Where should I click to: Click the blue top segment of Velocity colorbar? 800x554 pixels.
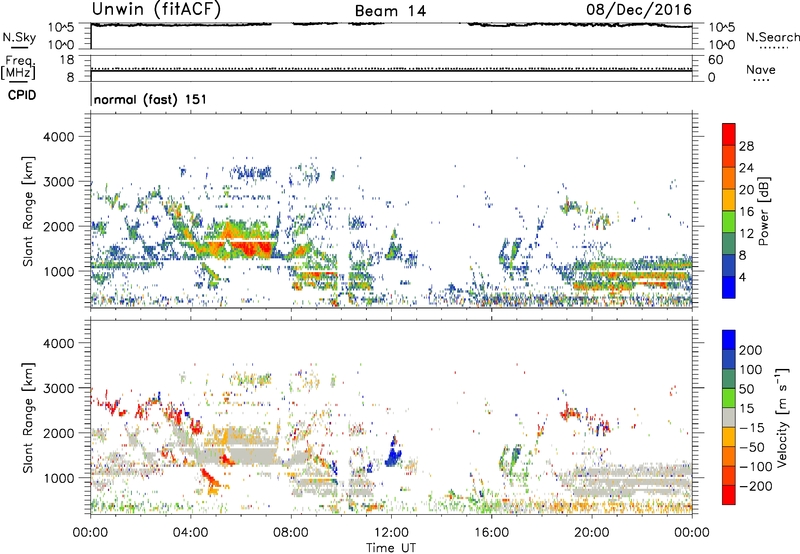click(x=729, y=340)
